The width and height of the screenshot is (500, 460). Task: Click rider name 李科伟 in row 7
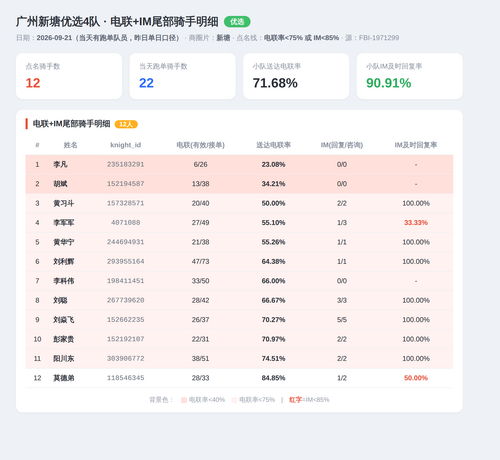64,281
